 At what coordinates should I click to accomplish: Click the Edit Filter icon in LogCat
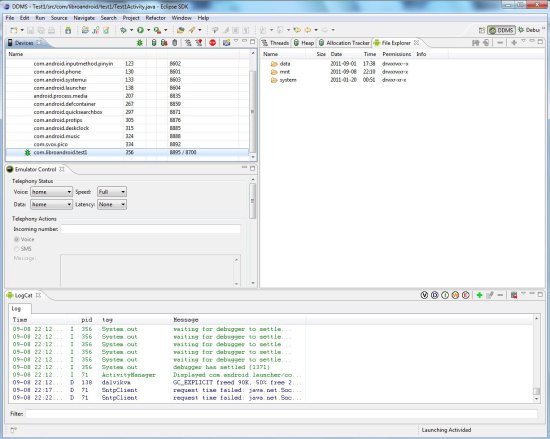(x=490, y=295)
